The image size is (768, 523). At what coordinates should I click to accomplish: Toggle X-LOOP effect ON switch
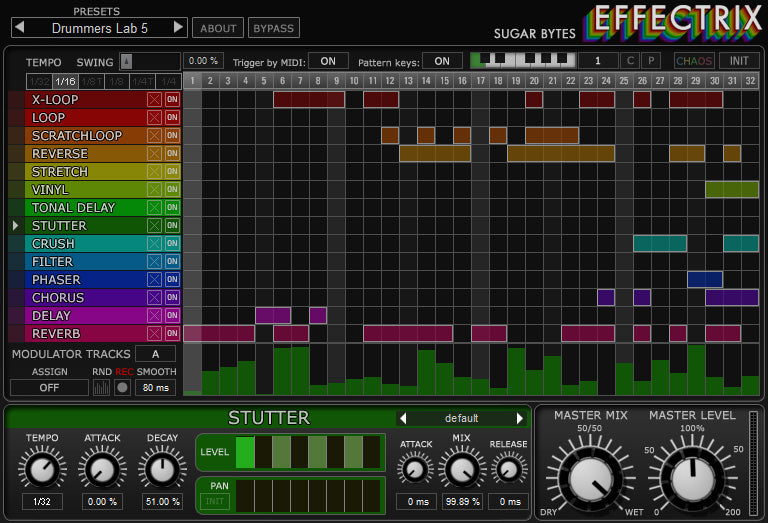(172, 99)
